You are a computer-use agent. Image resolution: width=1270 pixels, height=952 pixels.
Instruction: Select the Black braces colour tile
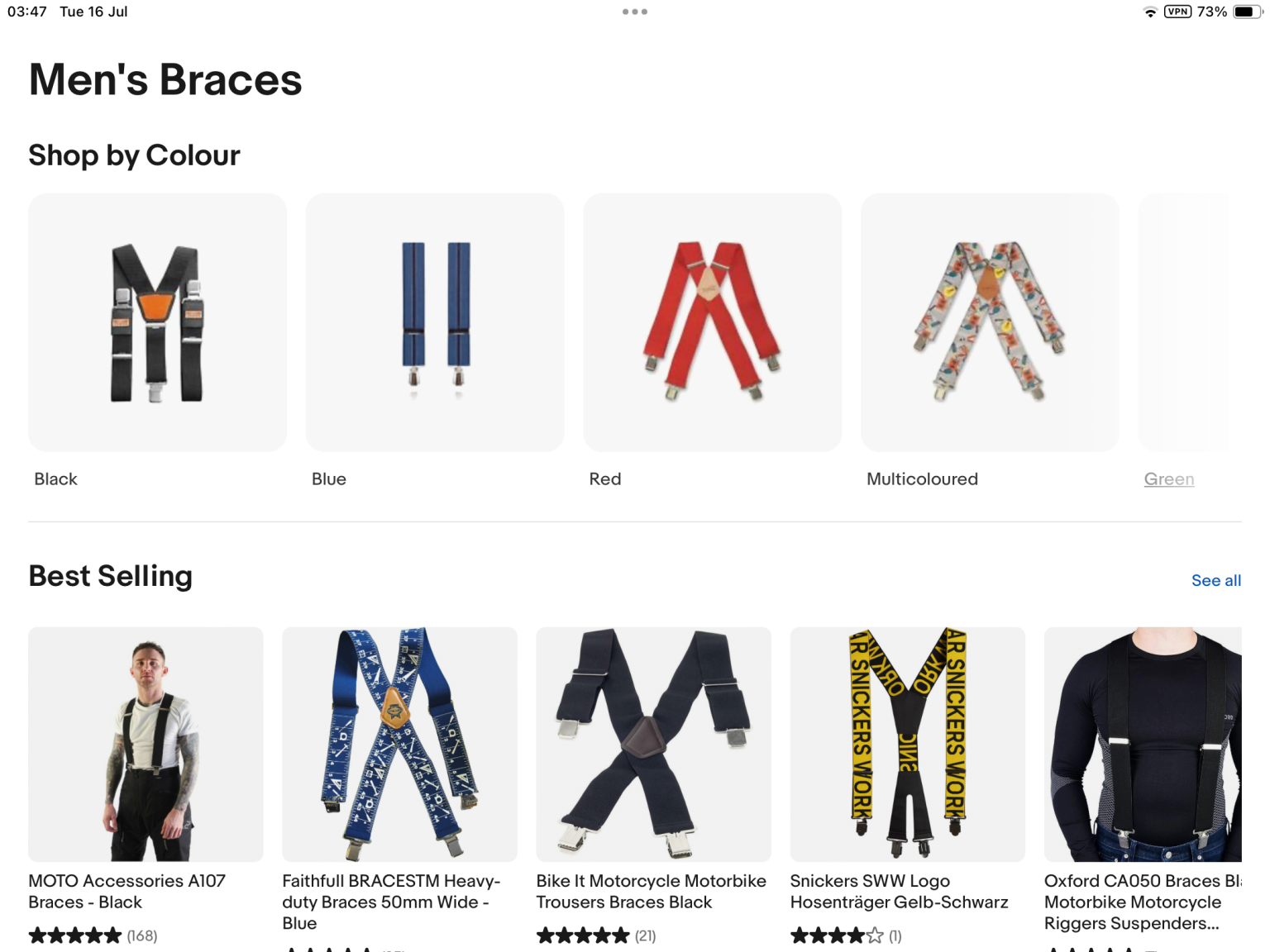pos(157,322)
